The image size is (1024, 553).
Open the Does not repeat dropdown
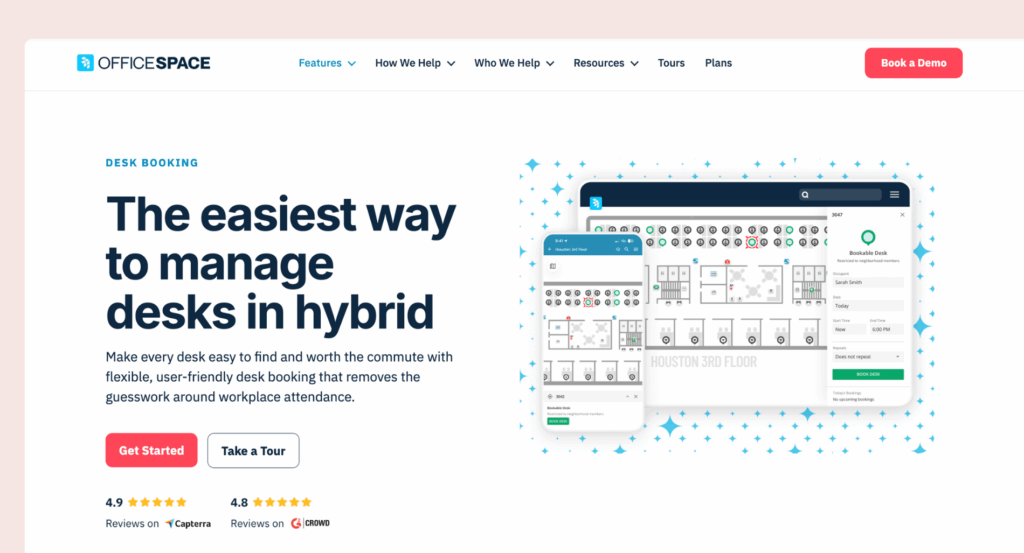point(867,356)
